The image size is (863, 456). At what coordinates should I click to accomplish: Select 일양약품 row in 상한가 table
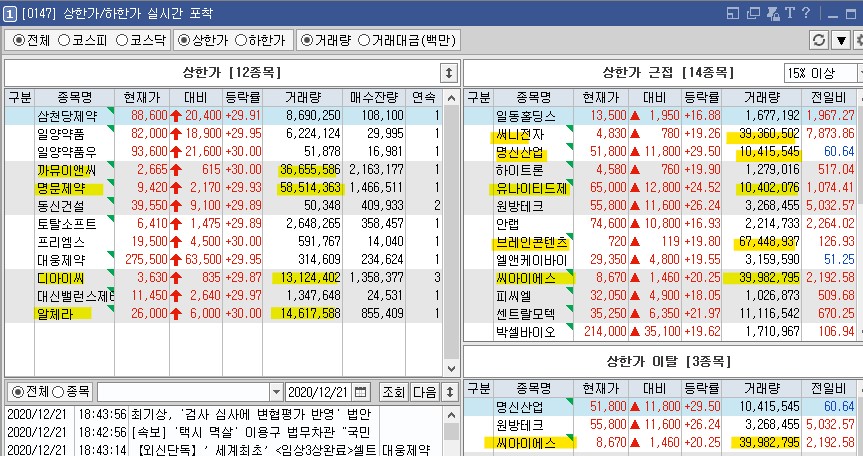point(224,134)
